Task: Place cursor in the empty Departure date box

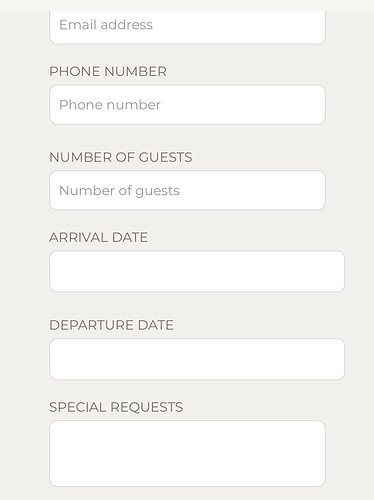Action: tap(197, 359)
